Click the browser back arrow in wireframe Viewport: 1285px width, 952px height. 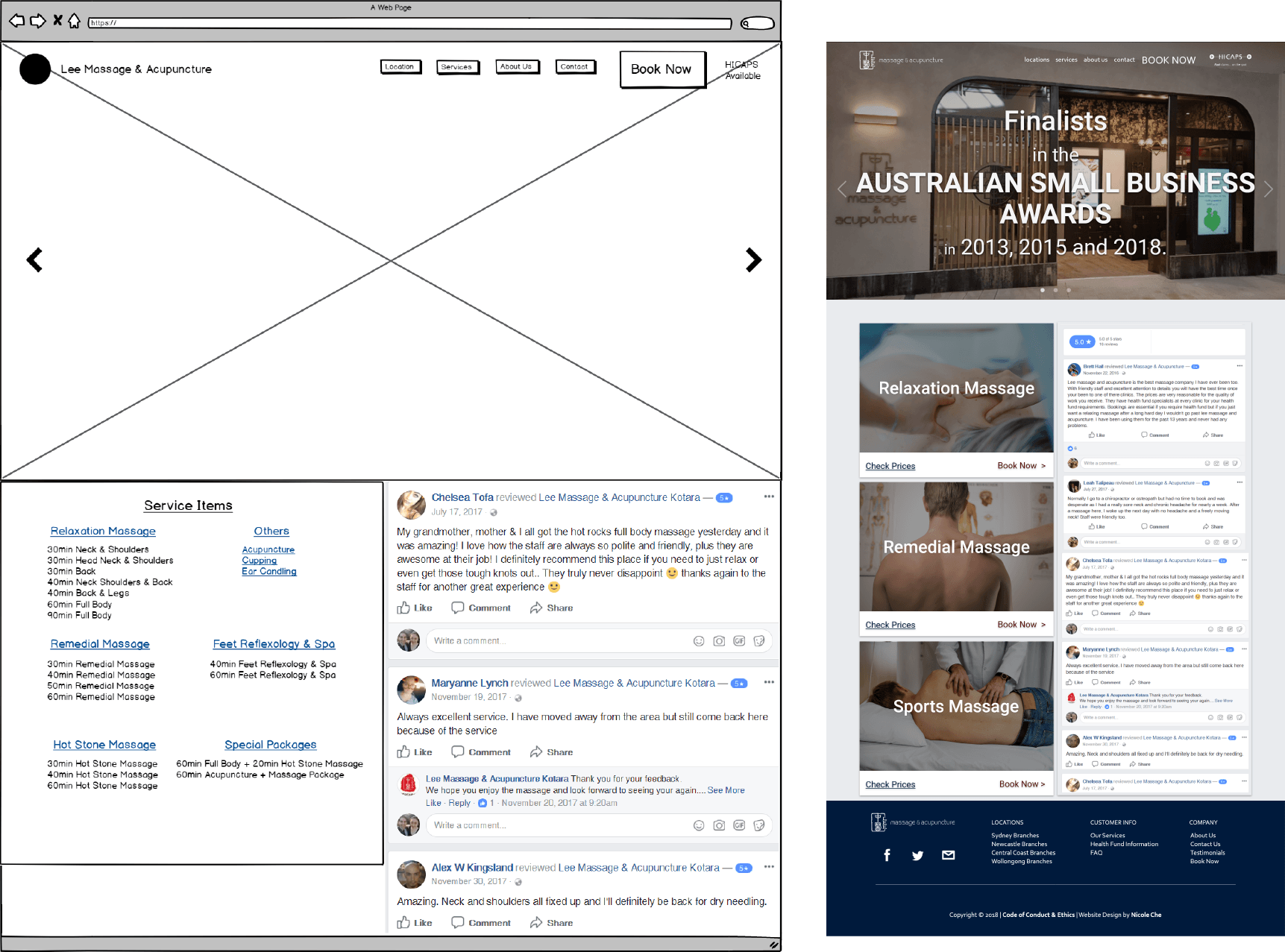tap(16, 21)
